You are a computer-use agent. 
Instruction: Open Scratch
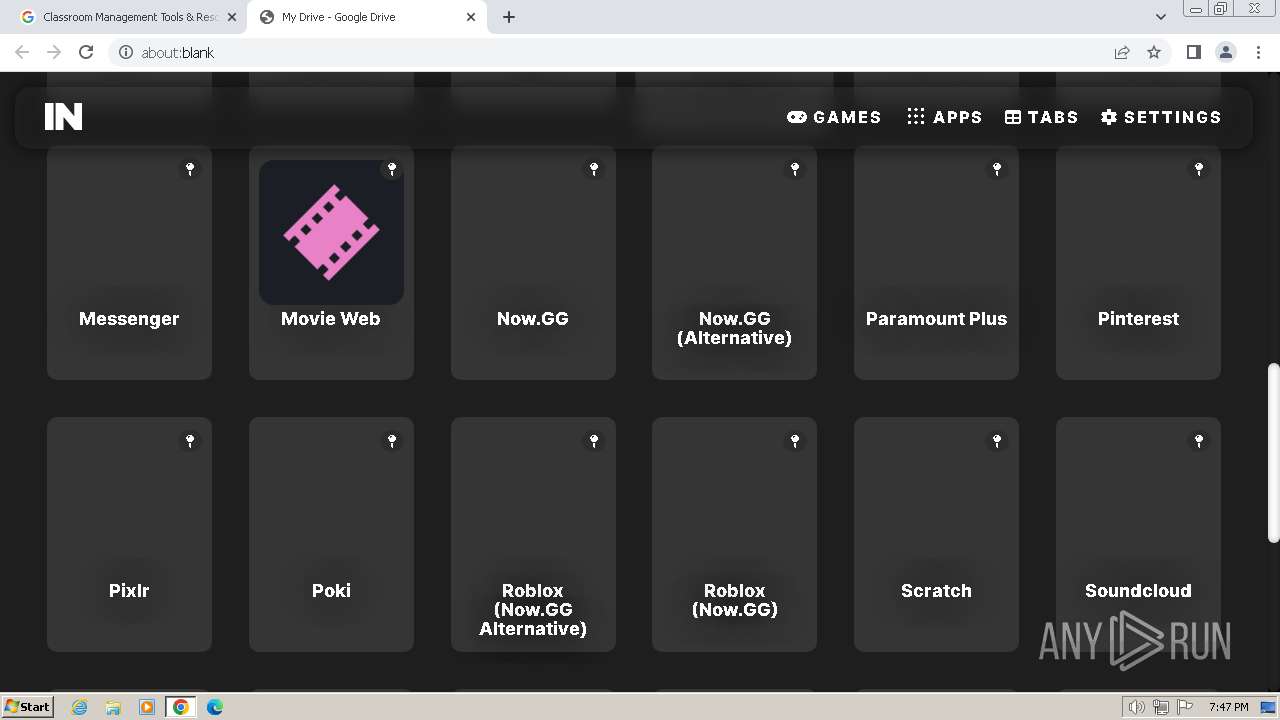tap(936, 534)
